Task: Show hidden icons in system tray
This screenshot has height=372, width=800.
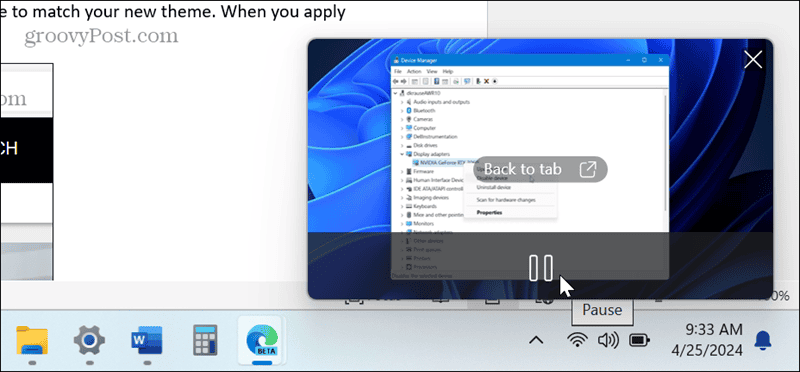Action: [536, 340]
